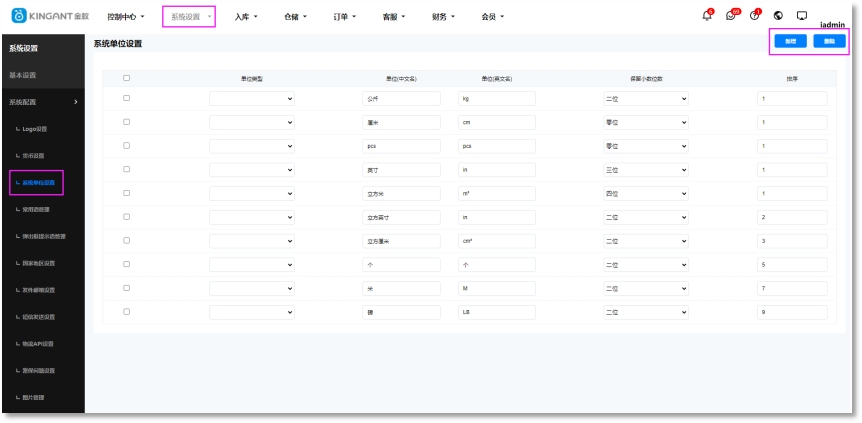Open the 财务 top menu

coord(443,17)
